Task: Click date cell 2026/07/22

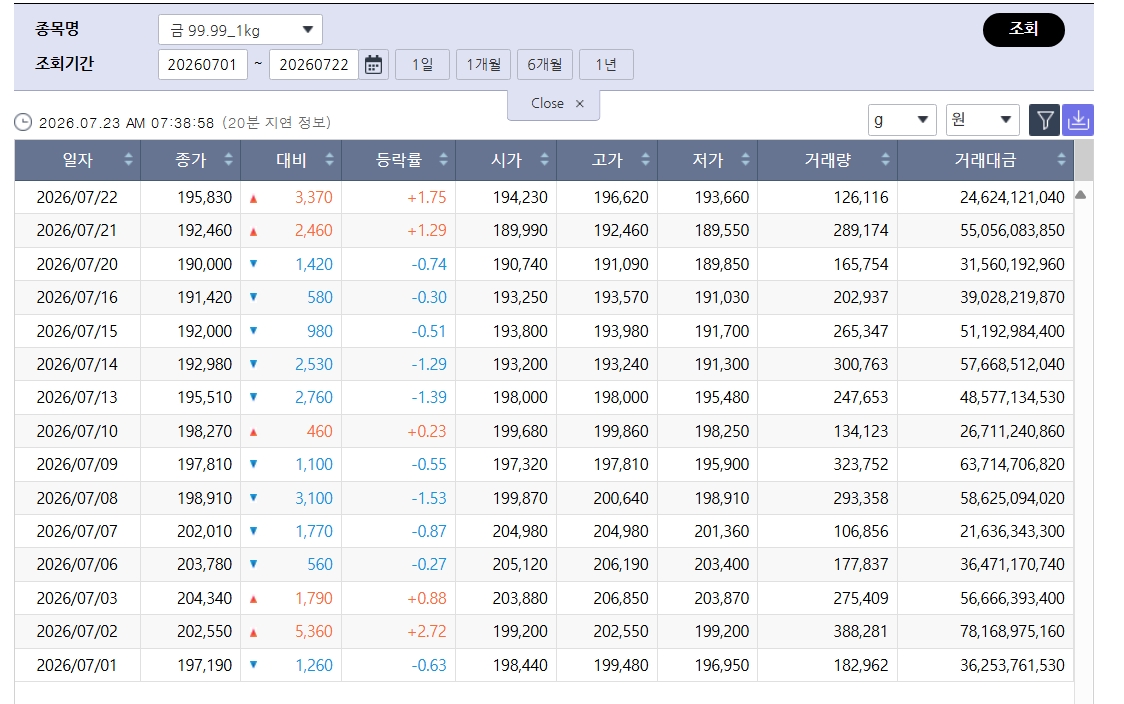Action: (x=77, y=197)
